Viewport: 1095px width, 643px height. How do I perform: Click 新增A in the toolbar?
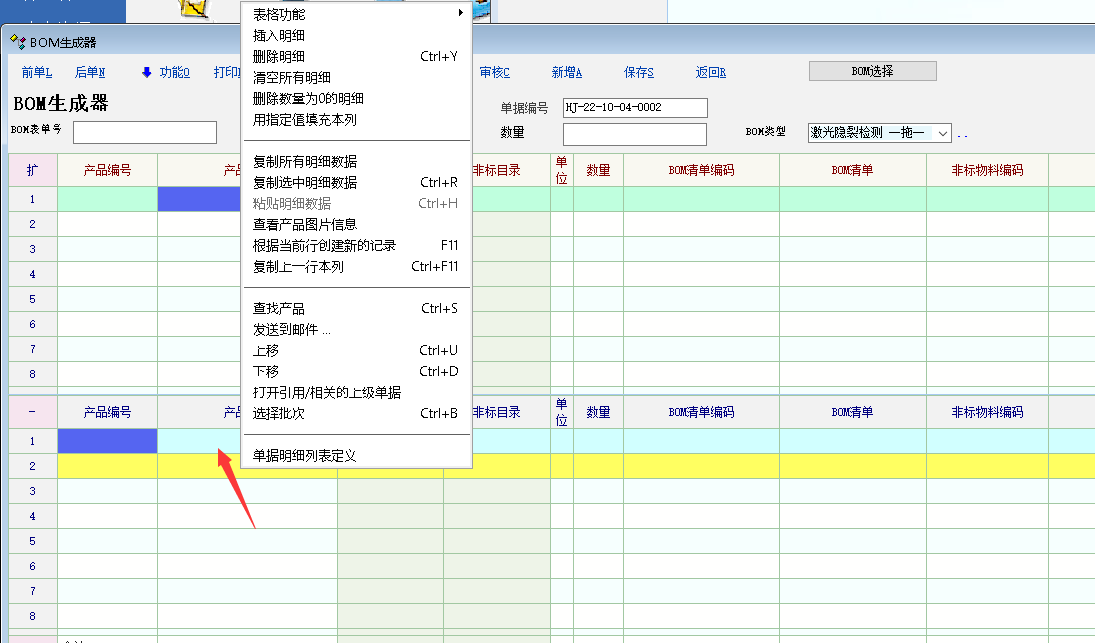tap(566, 72)
